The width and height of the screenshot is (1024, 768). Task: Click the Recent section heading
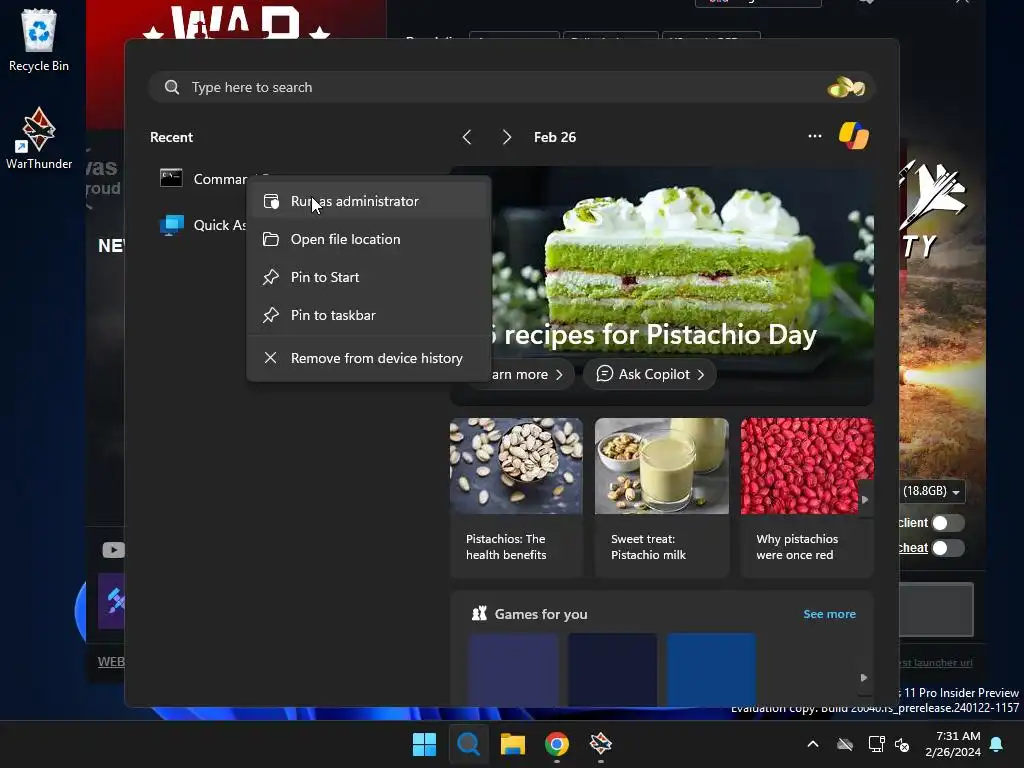(171, 137)
